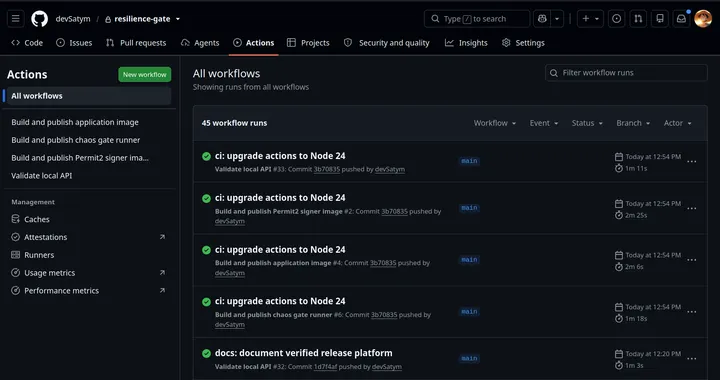Switch to the Agents tab
Image resolution: width=720 pixels, height=380 pixels.
click(x=200, y=43)
